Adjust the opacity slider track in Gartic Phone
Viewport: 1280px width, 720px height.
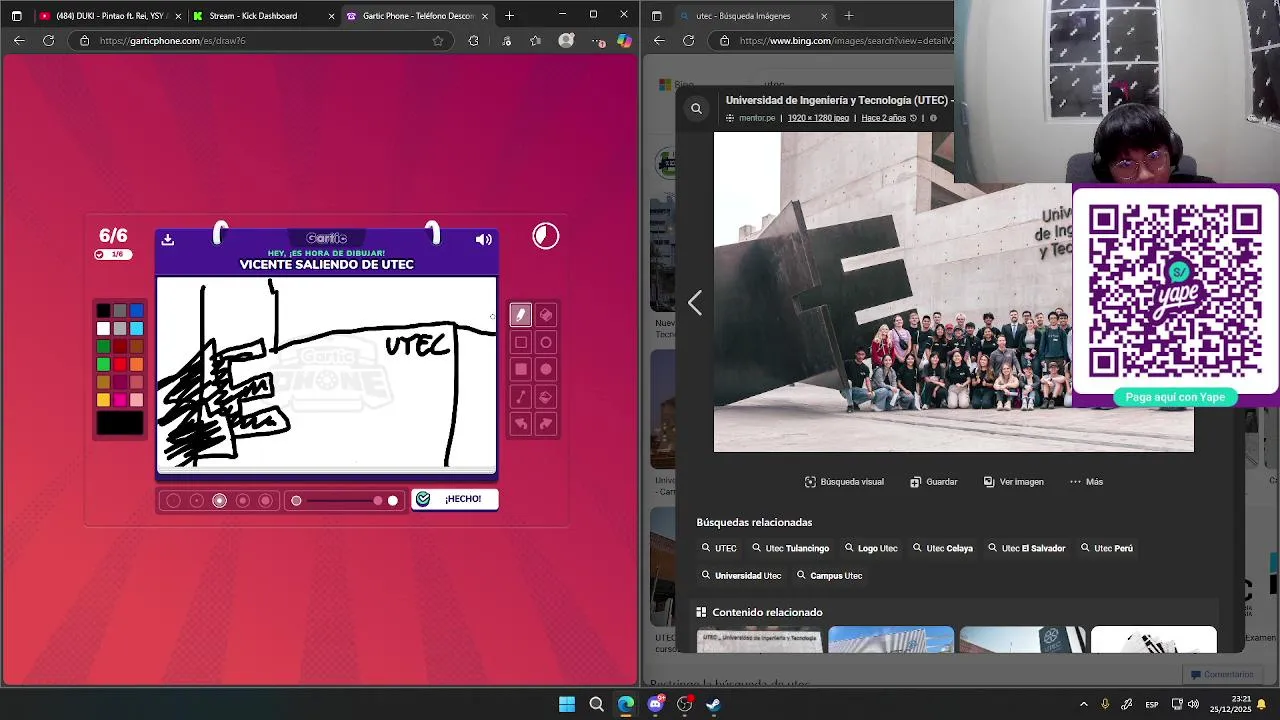point(345,501)
